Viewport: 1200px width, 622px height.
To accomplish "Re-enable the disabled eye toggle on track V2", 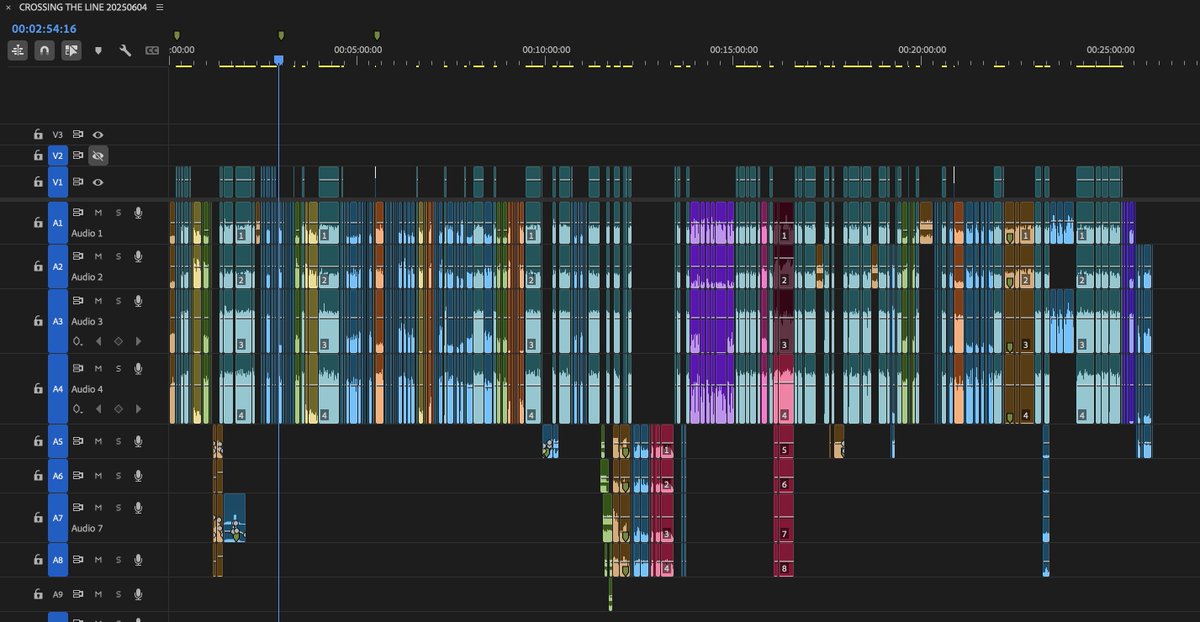I will (97, 156).
